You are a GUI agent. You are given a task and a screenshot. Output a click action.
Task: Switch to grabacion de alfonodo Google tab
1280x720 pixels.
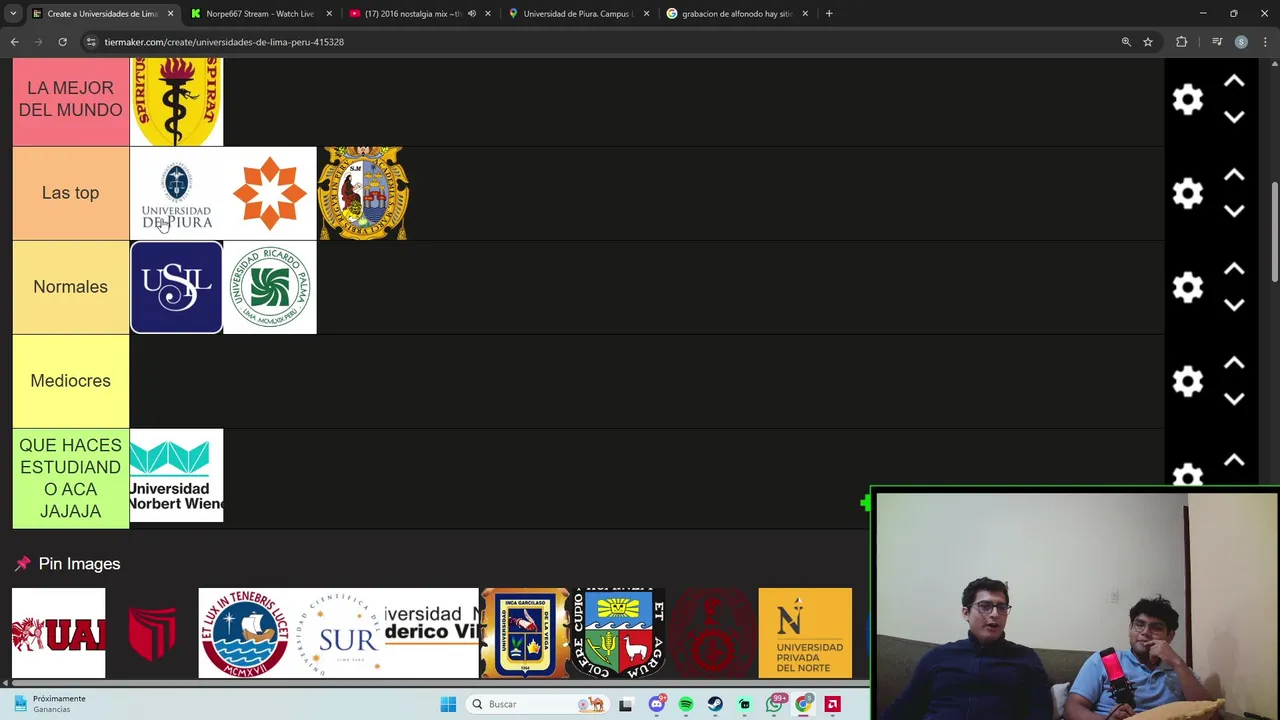point(737,14)
